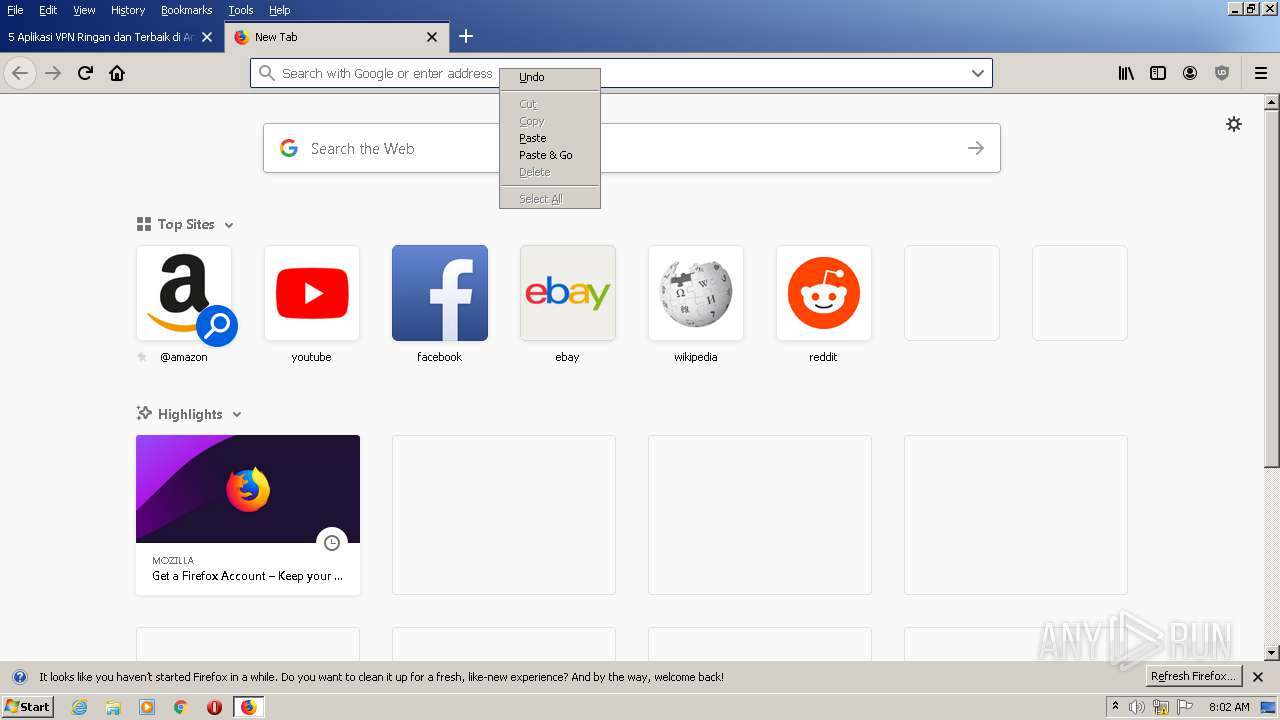
Task: Open the uBlock shield extension icon
Action: pyautogui.click(x=1222, y=73)
